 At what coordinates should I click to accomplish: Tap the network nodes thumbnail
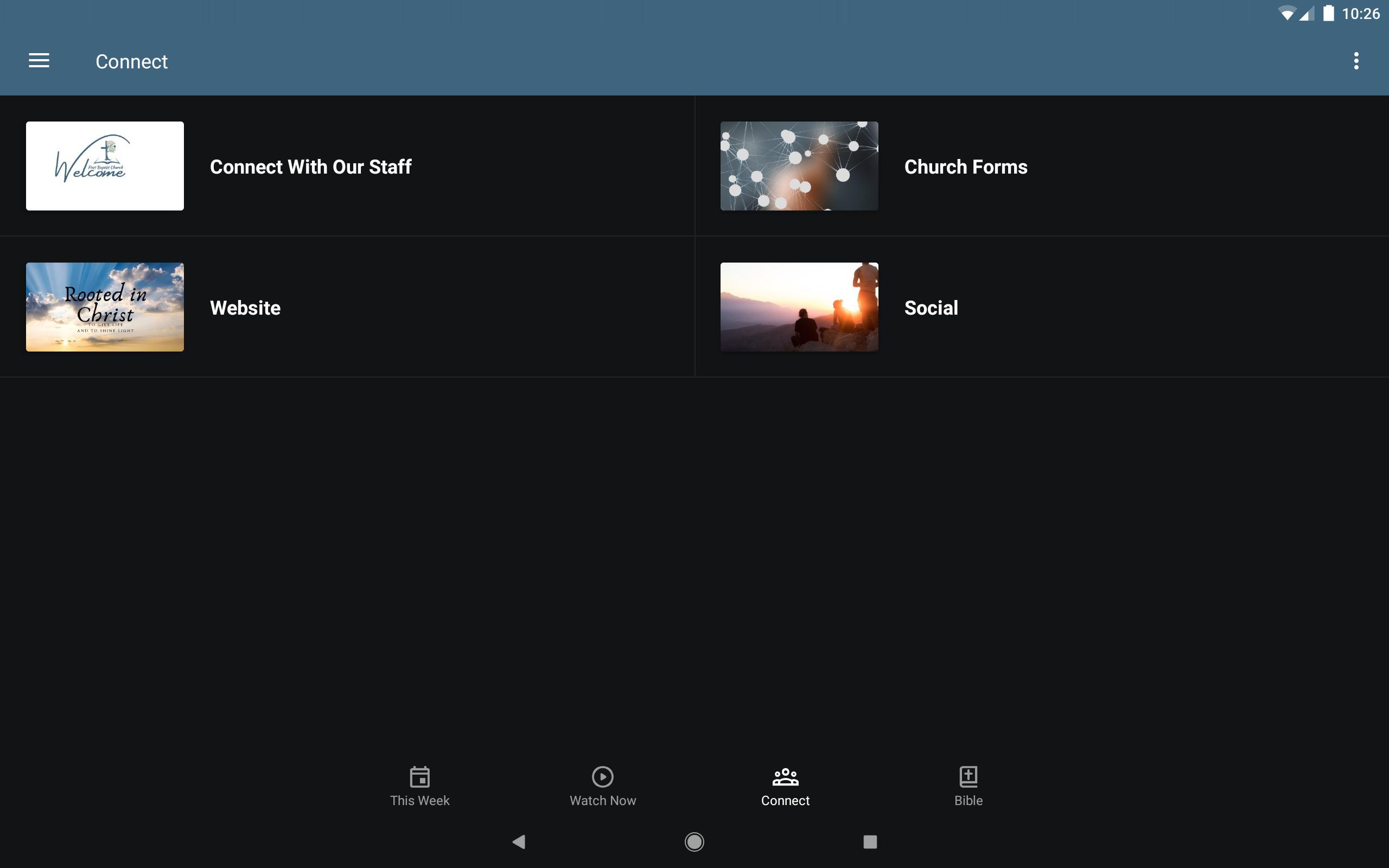click(x=799, y=166)
